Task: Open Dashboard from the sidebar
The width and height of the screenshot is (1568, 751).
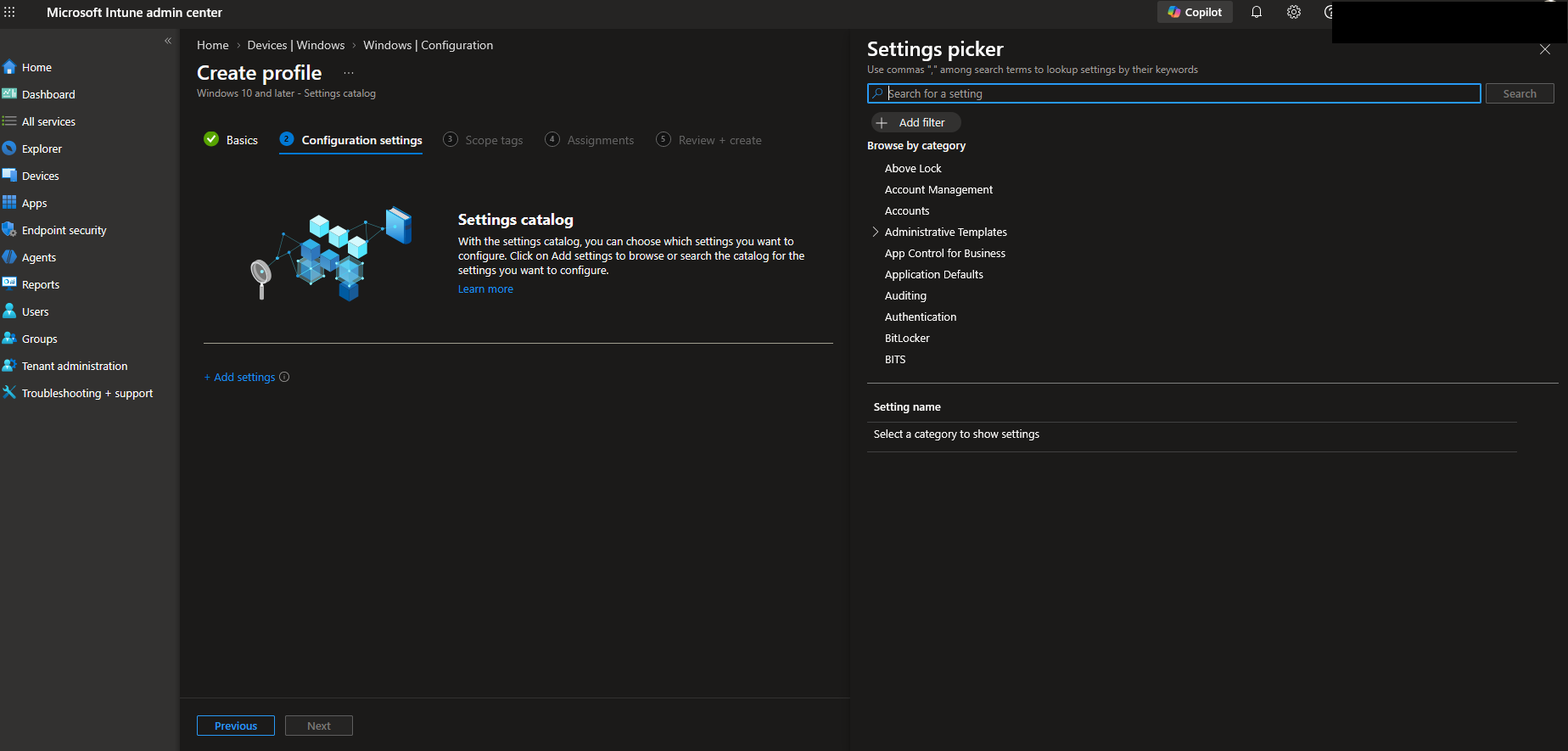Action: tap(48, 94)
